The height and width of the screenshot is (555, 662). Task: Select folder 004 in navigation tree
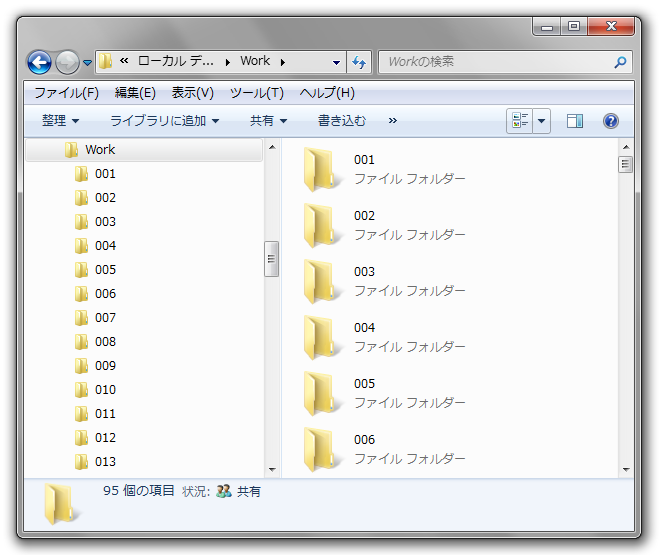[x=95, y=246]
